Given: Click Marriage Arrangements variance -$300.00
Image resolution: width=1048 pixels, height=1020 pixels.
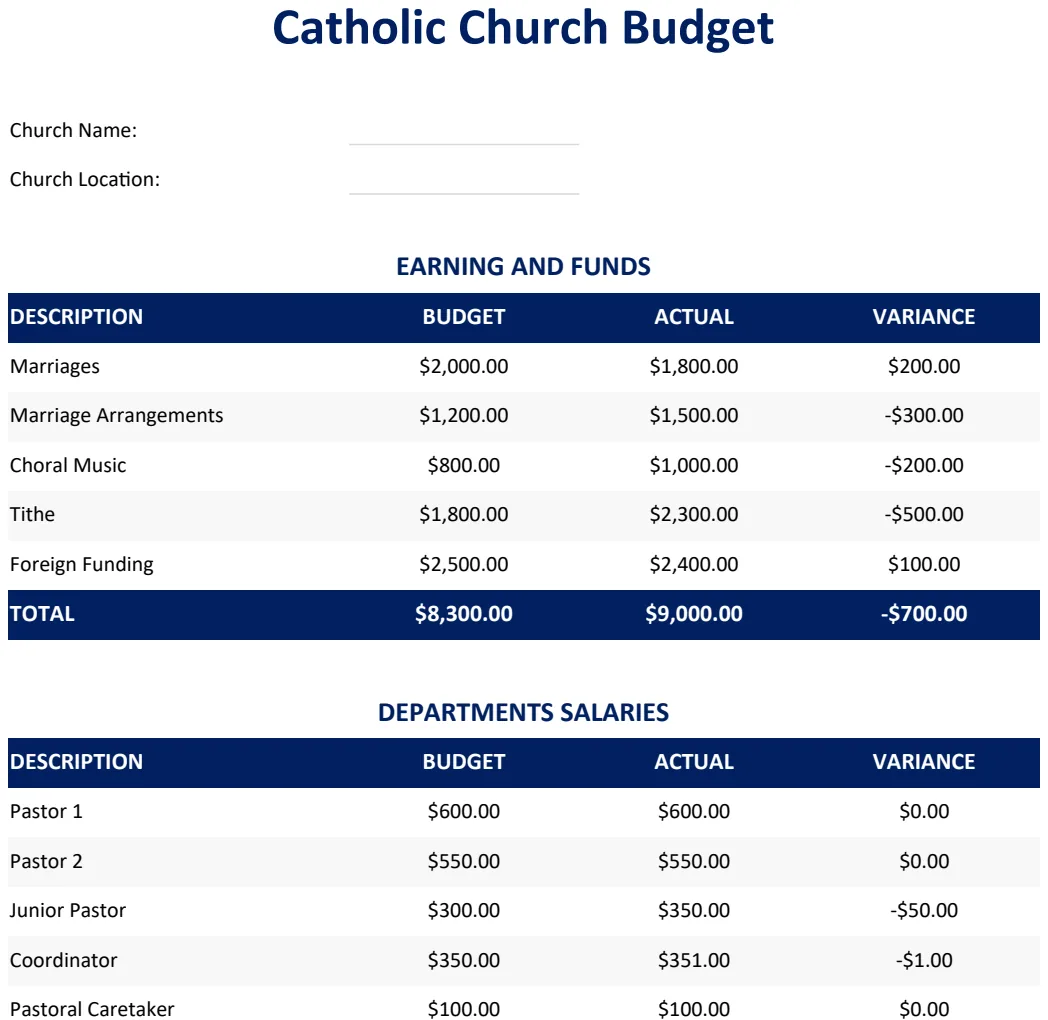Looking at the screenshot, I should tap(924, 416).
